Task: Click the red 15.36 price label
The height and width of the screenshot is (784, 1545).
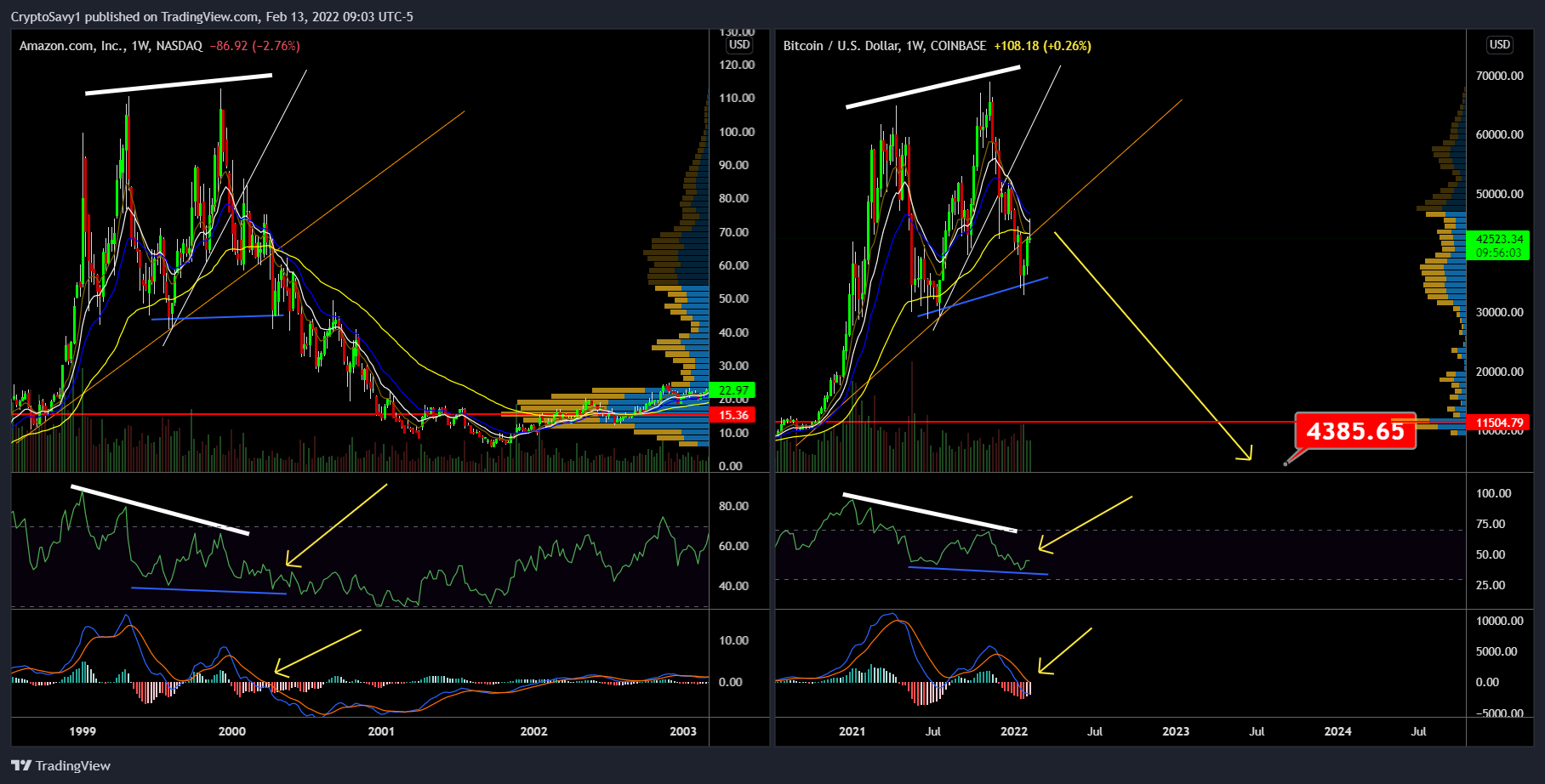Action: click(x=733, y=415)
